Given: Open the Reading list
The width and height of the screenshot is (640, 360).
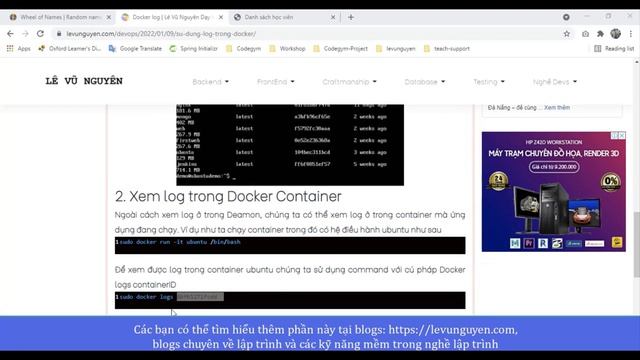Looking at the screenshot, I should click(x=614, y=49).
